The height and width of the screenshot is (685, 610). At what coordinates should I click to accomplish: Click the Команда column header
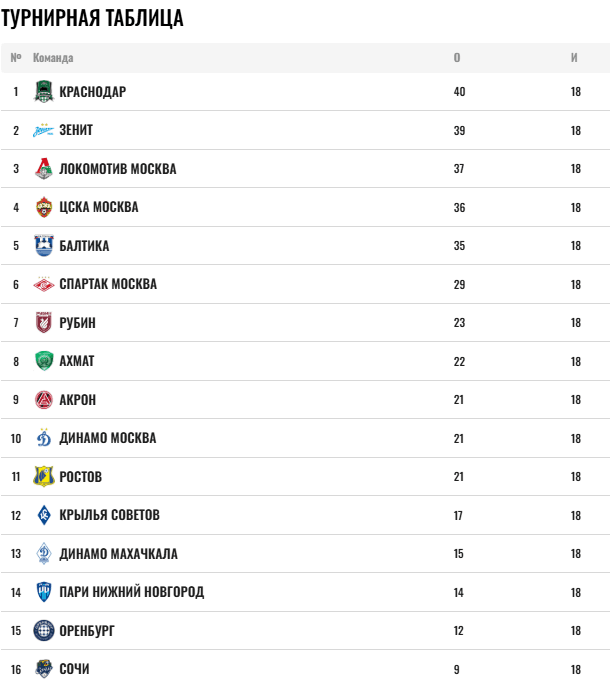click(x=53, y=58)
